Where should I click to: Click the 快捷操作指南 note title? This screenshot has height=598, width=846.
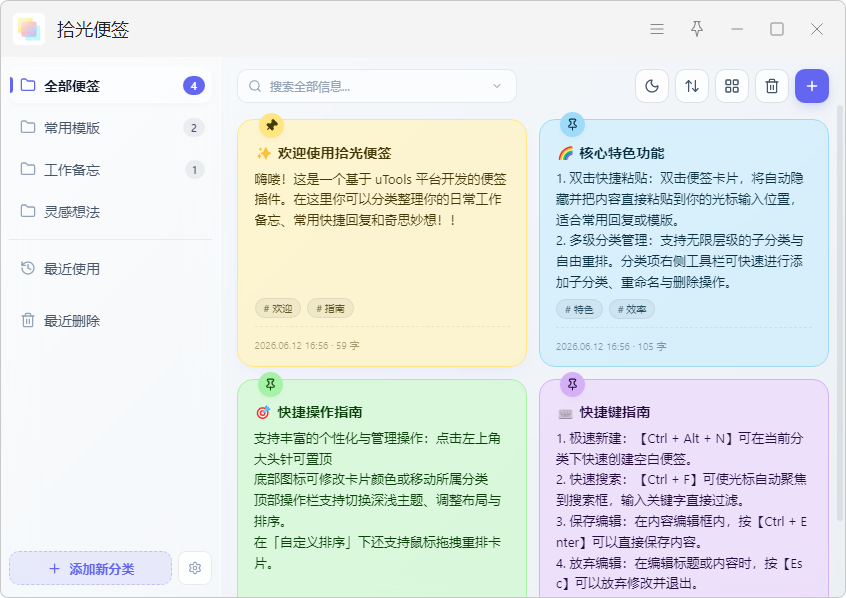320,412
